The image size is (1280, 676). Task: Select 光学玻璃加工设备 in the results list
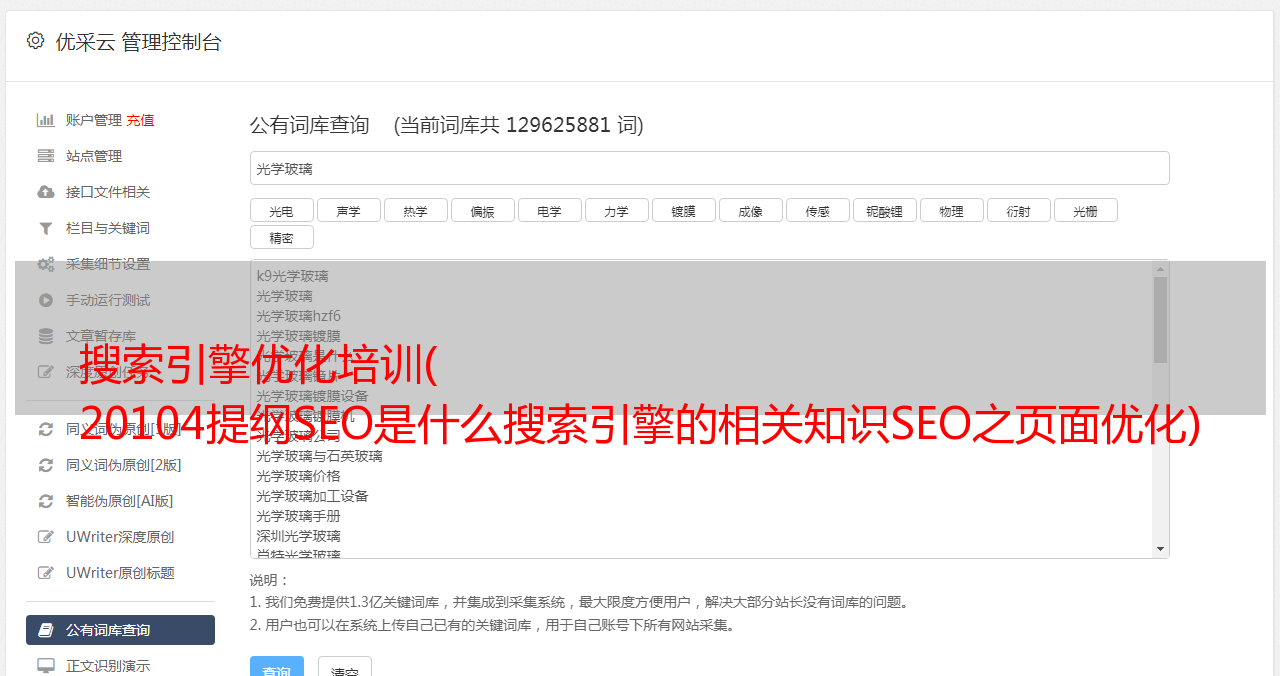(312, 496)
